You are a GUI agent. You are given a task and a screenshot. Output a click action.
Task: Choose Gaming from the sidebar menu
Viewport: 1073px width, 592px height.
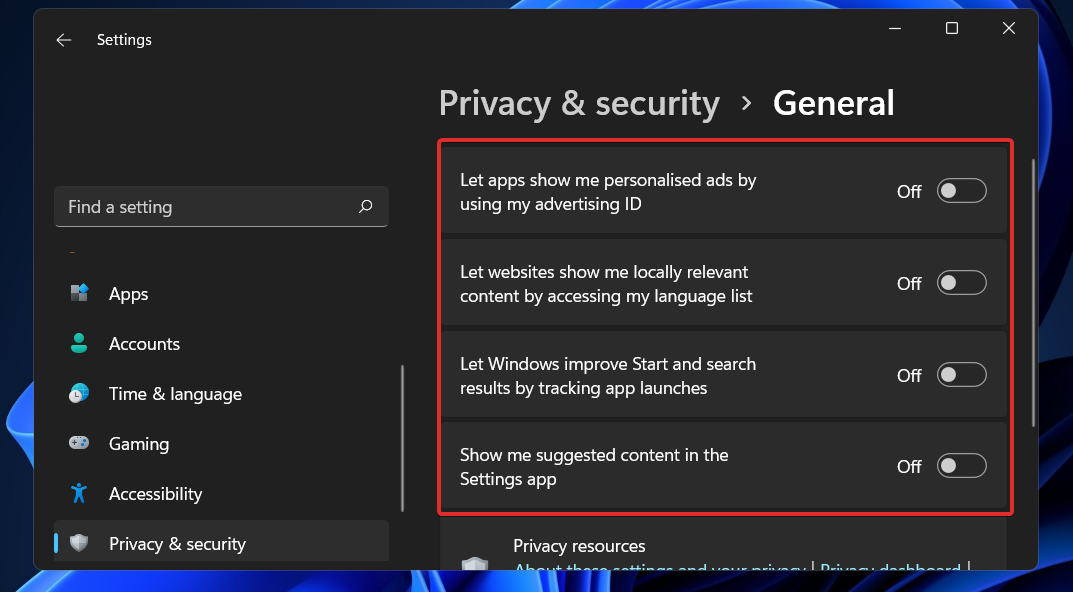pos(139,443)
